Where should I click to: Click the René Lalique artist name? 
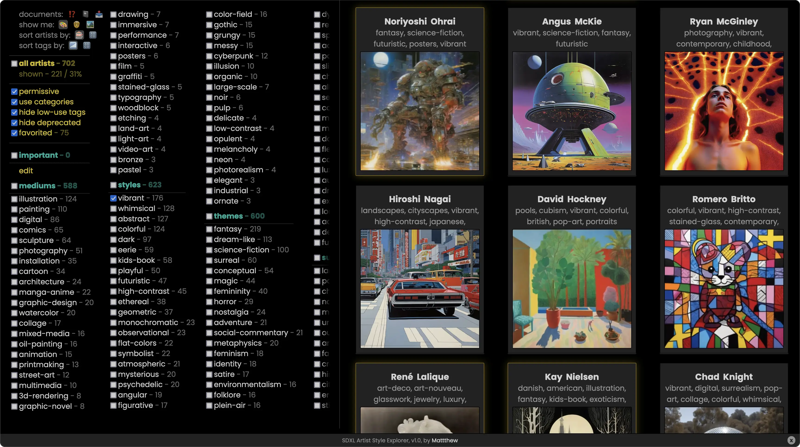click(419, 377)
